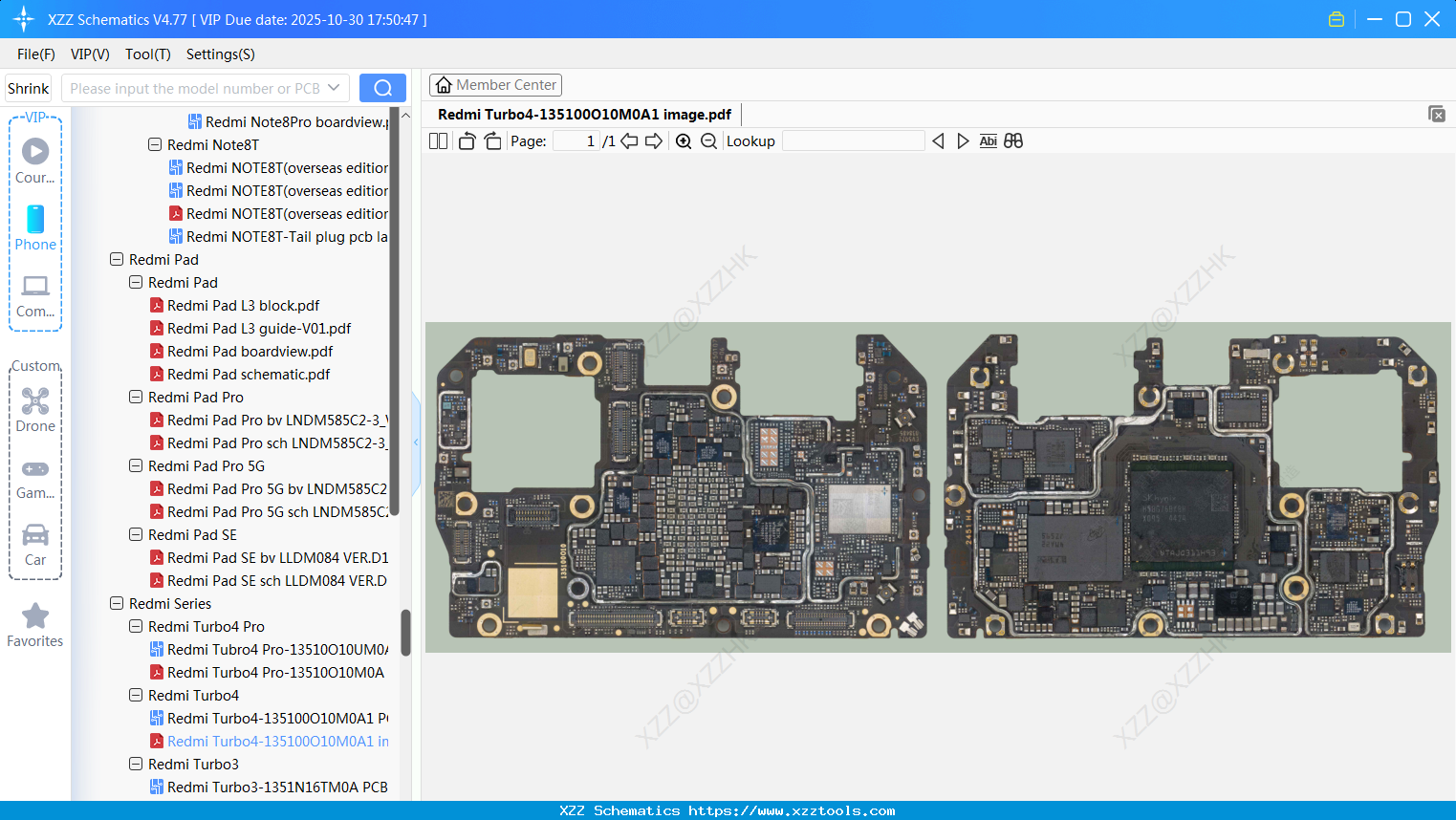The image size is (1456, 820).
Task: Rotate the PDF clockwise
Action: (x=491, y=140)
